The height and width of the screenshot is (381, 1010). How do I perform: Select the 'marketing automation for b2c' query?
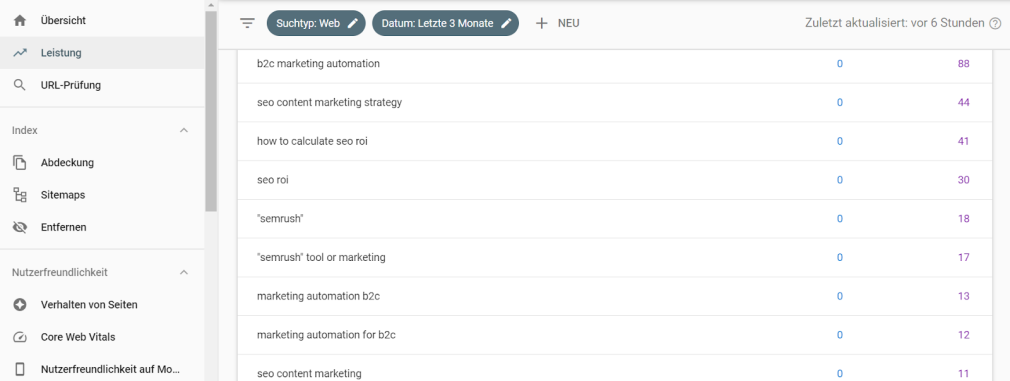pyautogui.click(x=615, y=335)
